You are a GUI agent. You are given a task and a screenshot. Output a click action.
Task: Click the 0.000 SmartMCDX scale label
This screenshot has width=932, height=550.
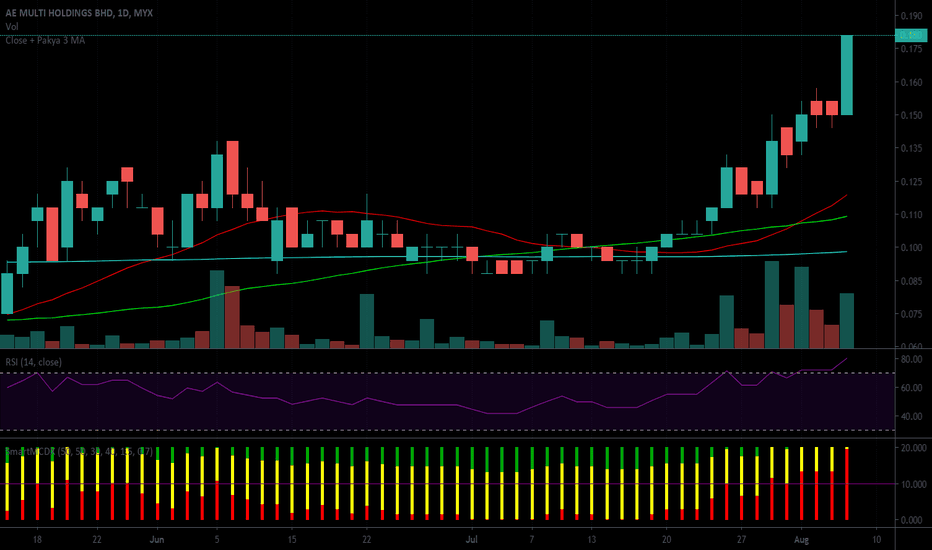[912, 520]
